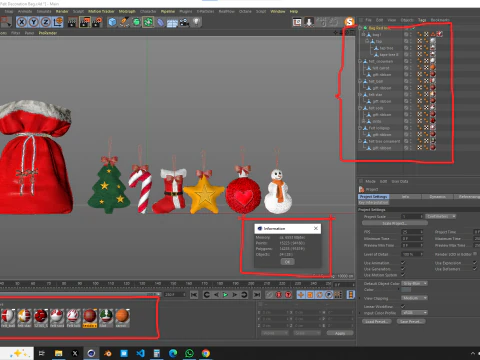Viewport: 480px width, 360px height.
Task: Enable Render LOD in Editor checkbox
Action: pos(475,254)
